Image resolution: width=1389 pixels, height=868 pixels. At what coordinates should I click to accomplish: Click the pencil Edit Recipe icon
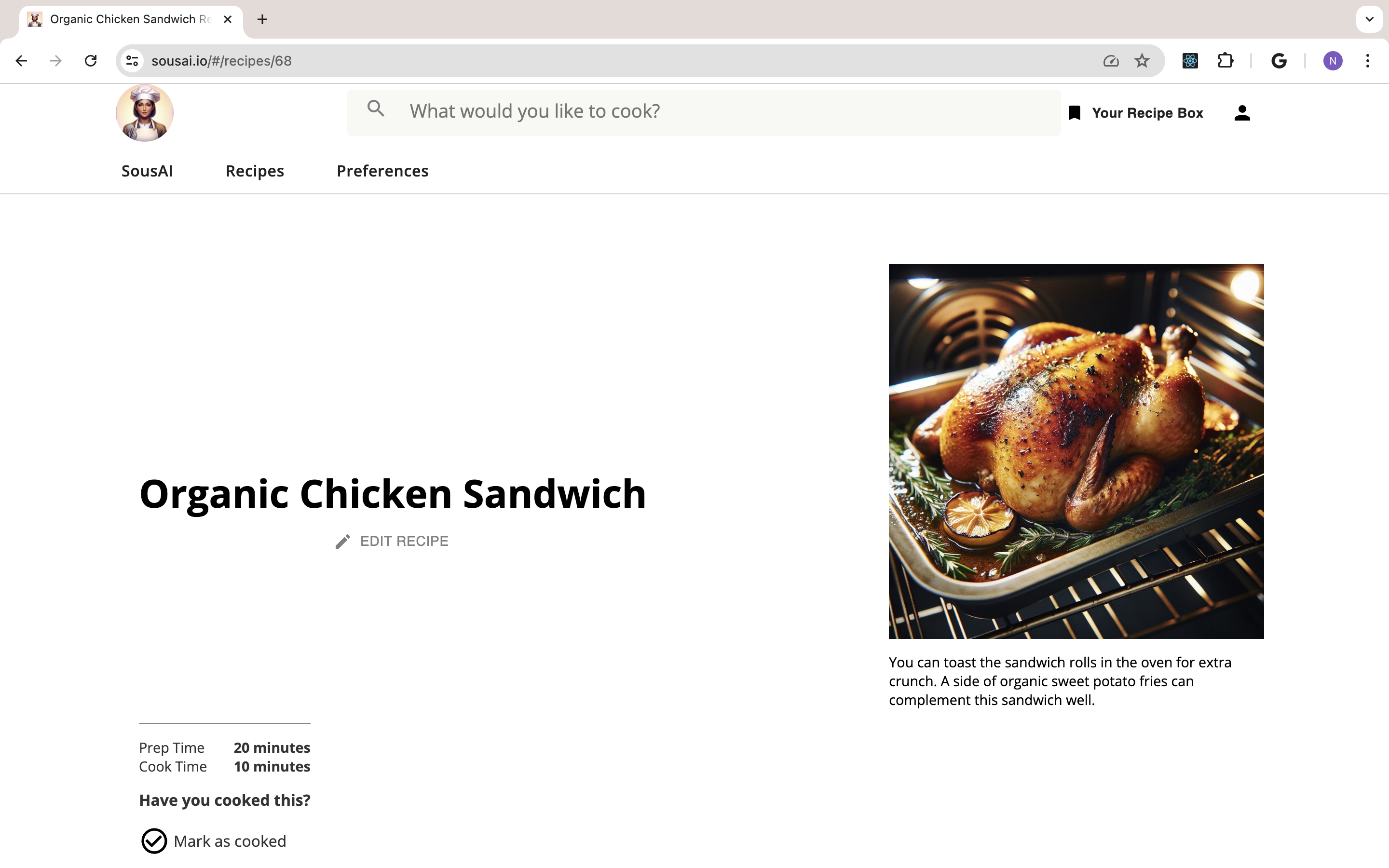tap(343, 541)
